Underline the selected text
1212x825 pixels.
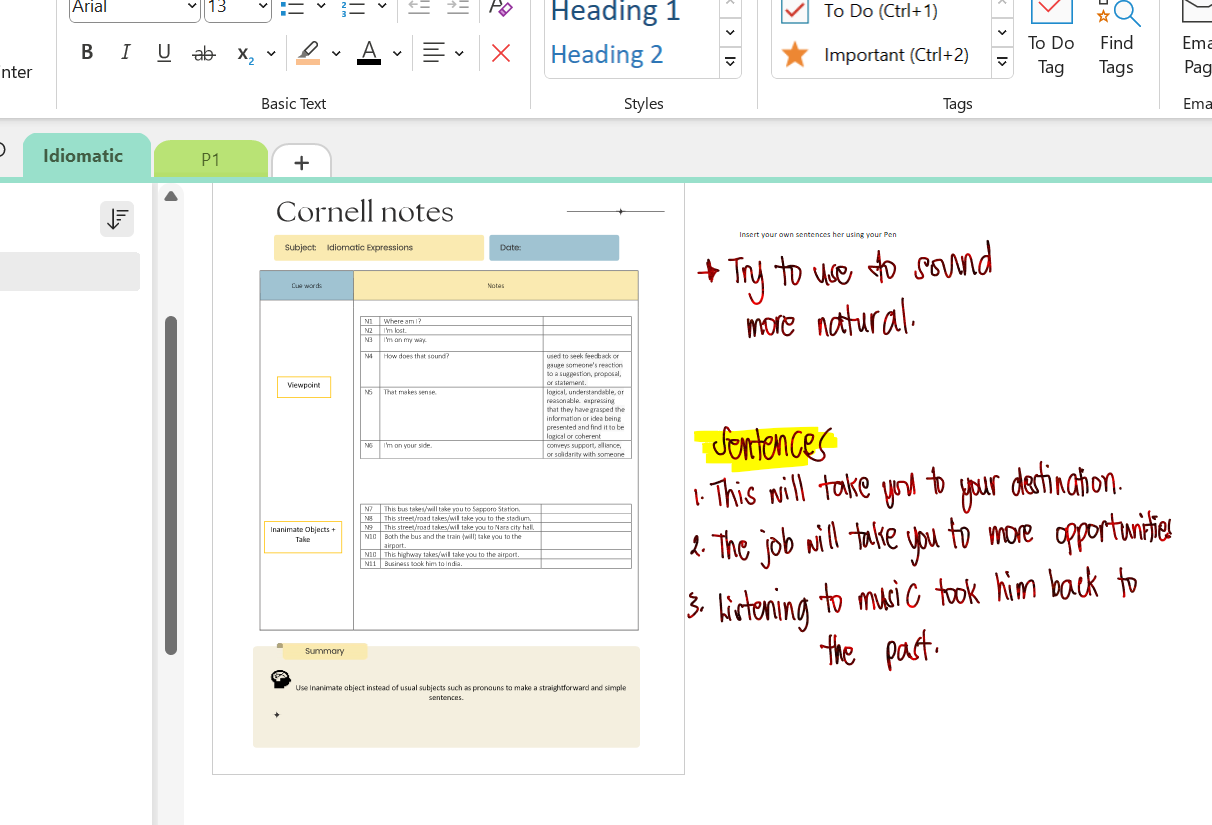(x=164, y=53)
